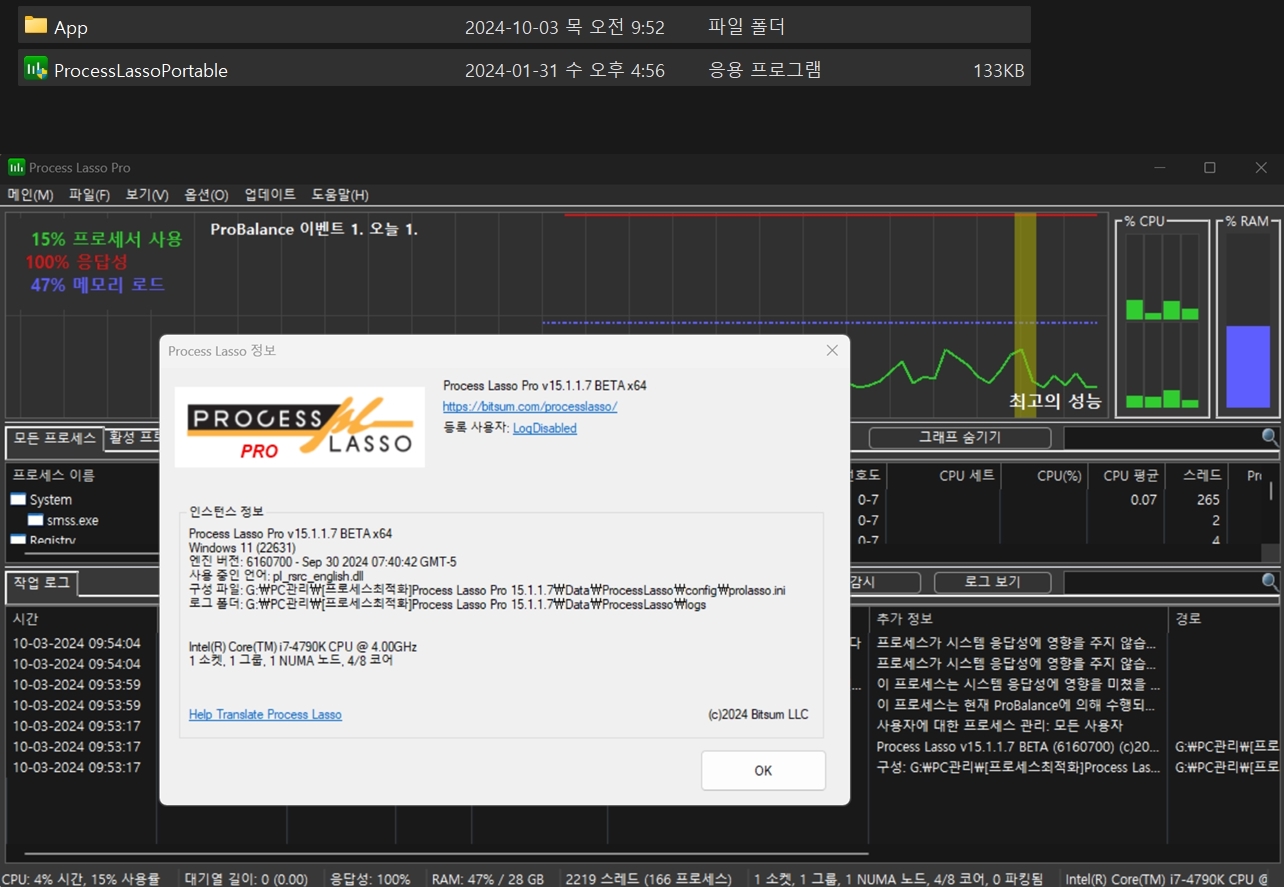Click the process search input field
The width and height of the screenshot is (1284, 887).
[1162, 438]
